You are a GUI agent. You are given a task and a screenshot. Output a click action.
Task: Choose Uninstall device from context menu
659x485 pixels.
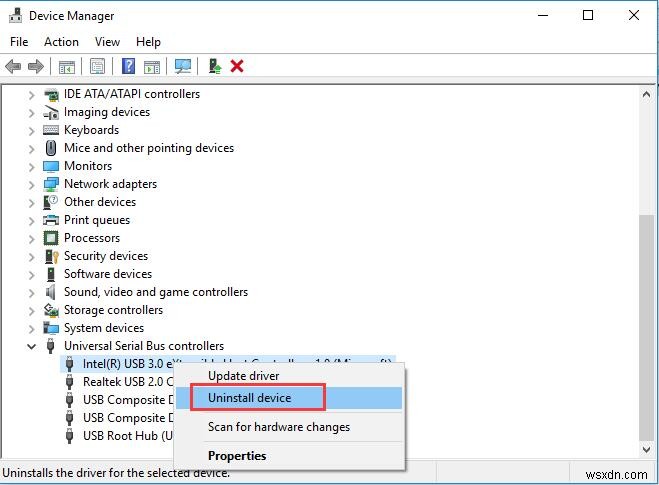(289, 398)
